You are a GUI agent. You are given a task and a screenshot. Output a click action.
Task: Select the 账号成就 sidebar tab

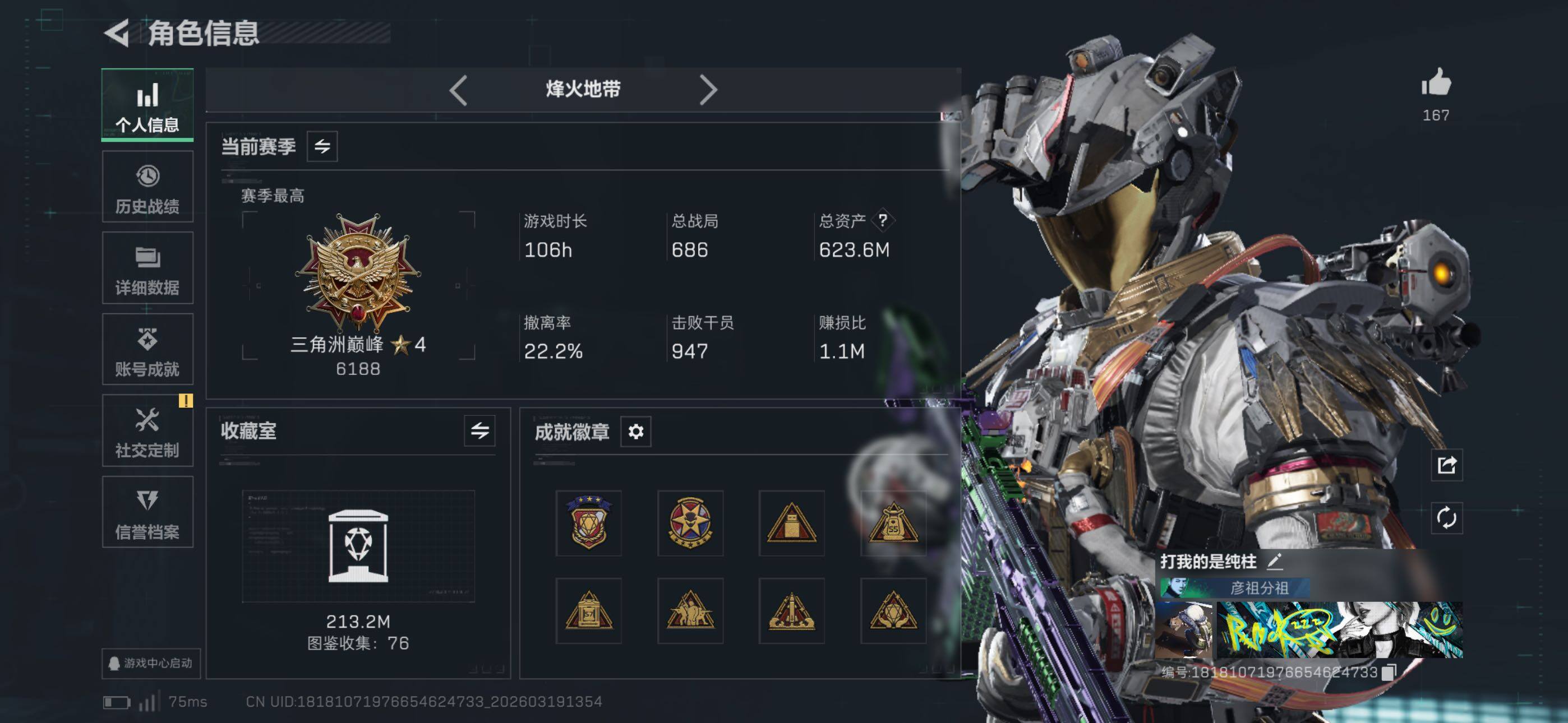click(147, 349)
